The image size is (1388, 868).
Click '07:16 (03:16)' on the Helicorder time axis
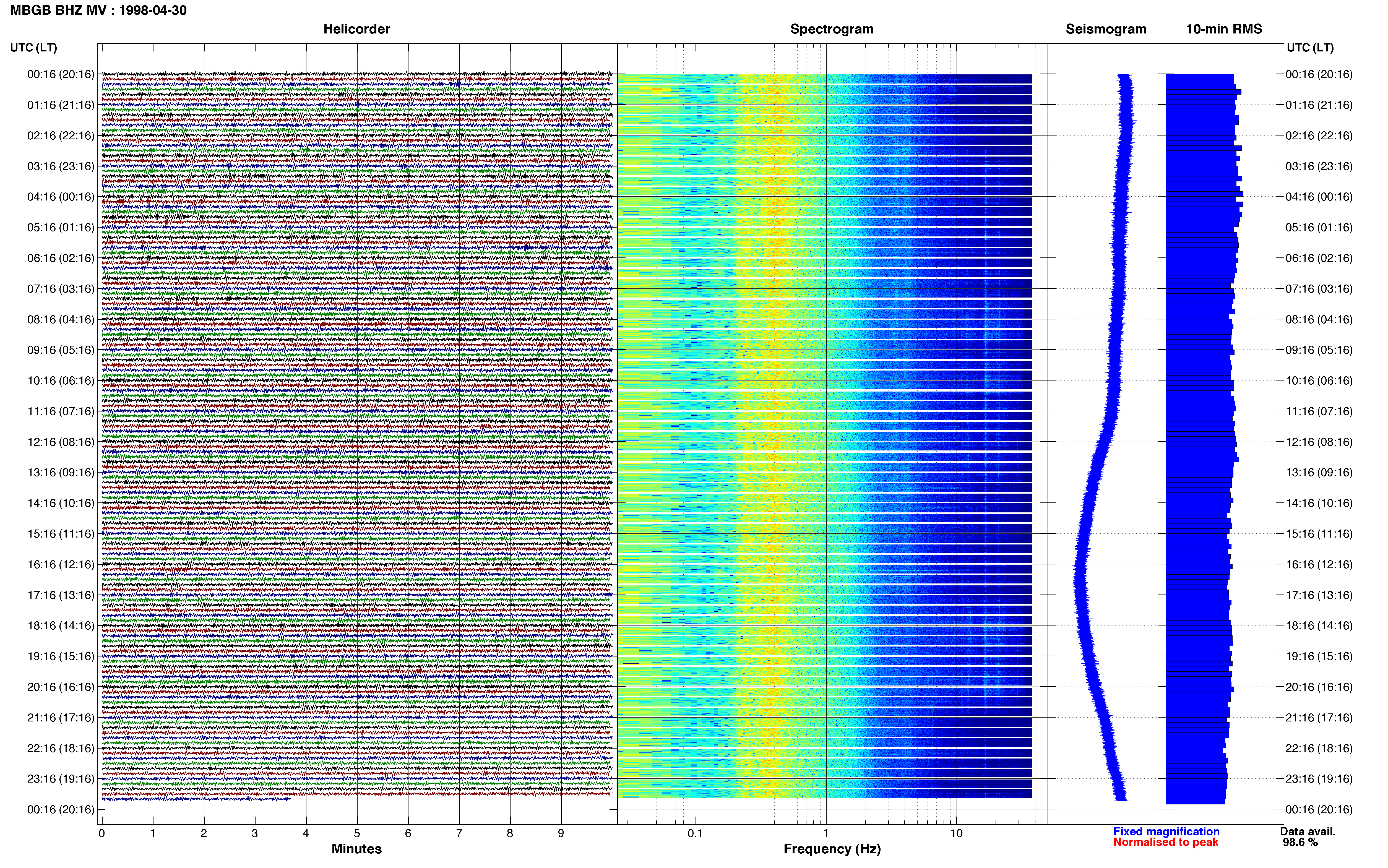(61, 289)
